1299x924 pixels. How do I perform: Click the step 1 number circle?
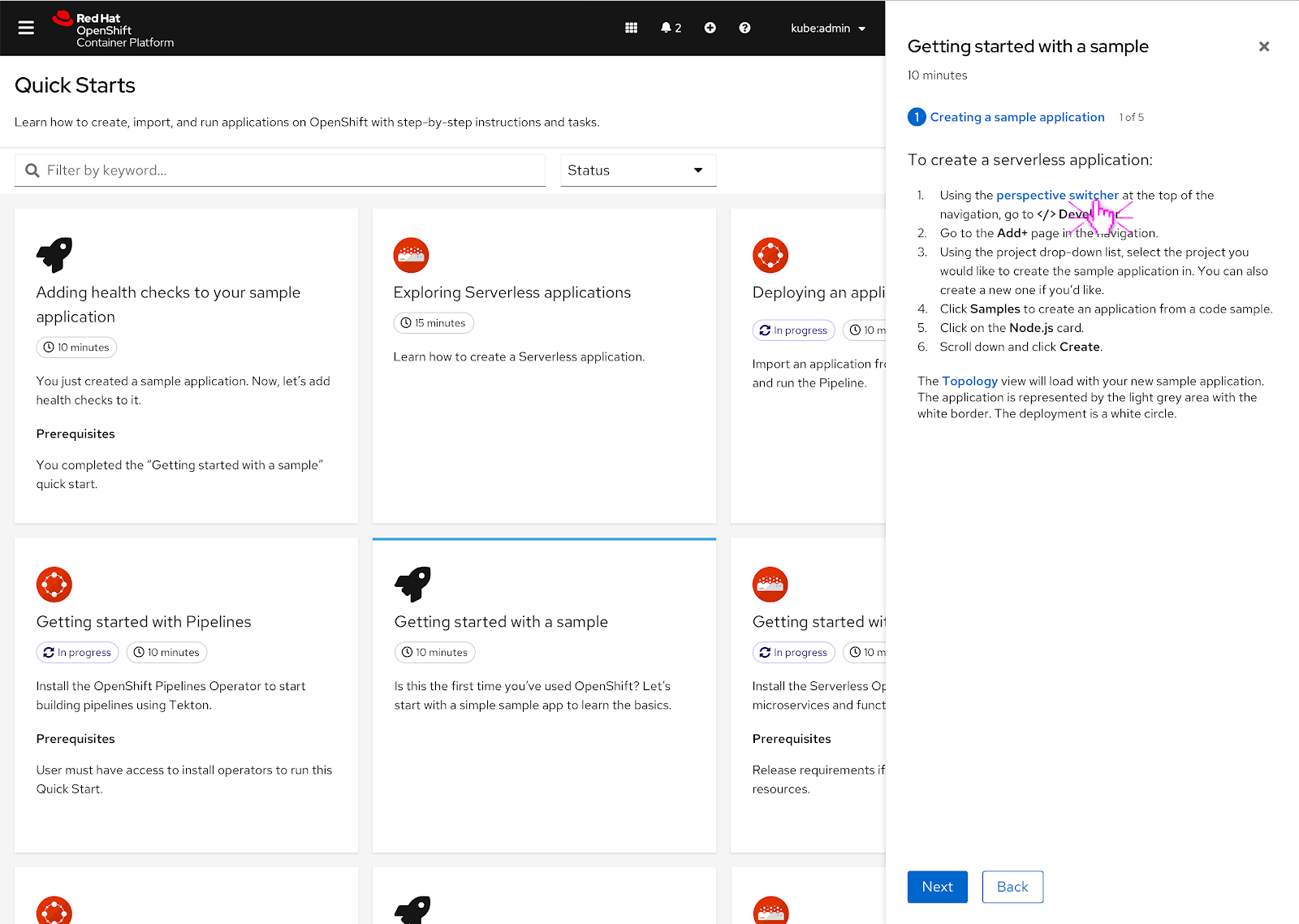point(917,117)
